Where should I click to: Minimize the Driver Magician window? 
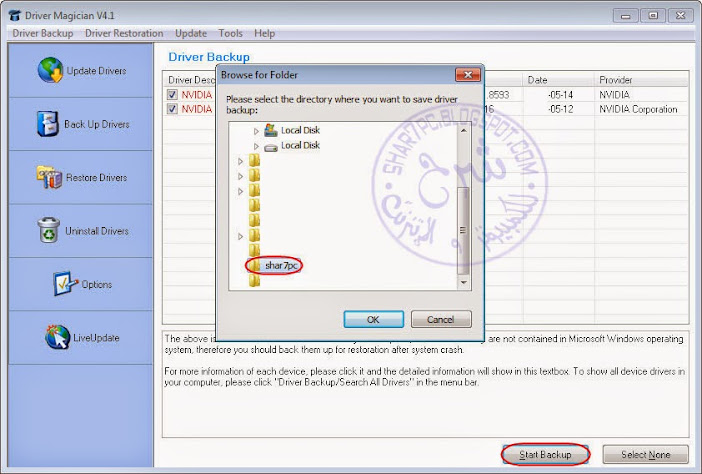pos(625,16)
